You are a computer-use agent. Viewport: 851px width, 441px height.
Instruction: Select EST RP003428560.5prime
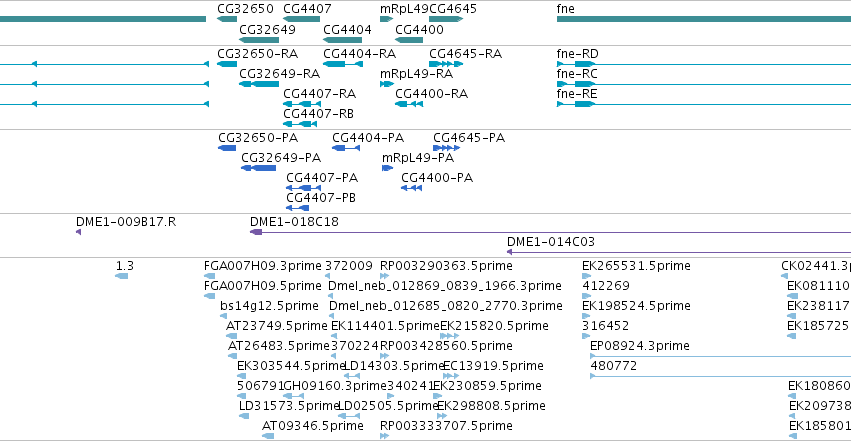click(x=446, y=346)
